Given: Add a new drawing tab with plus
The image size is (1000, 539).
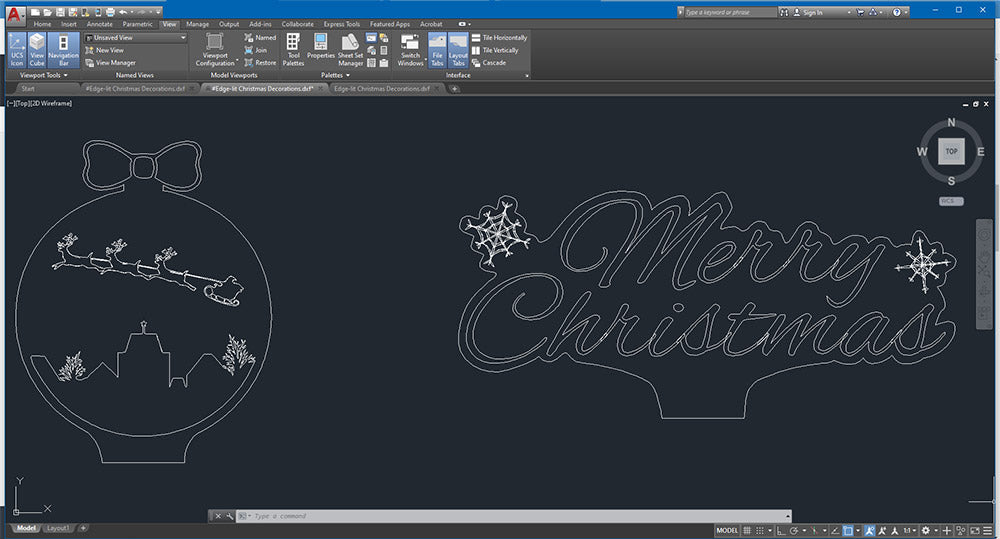Looking at the screenshot, I should click(x=454, y=89).
